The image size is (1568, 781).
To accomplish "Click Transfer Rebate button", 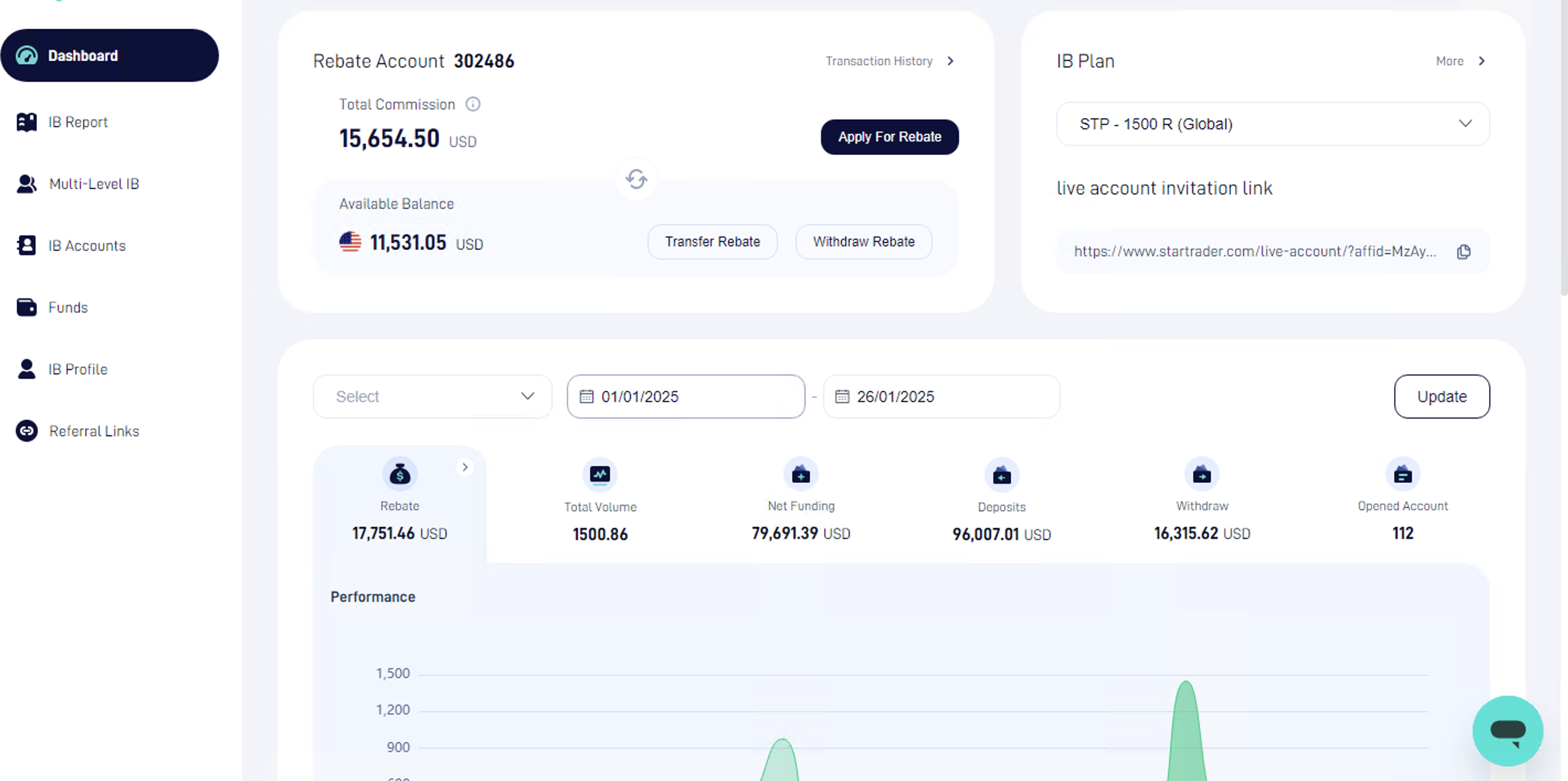I will (712, 242).
